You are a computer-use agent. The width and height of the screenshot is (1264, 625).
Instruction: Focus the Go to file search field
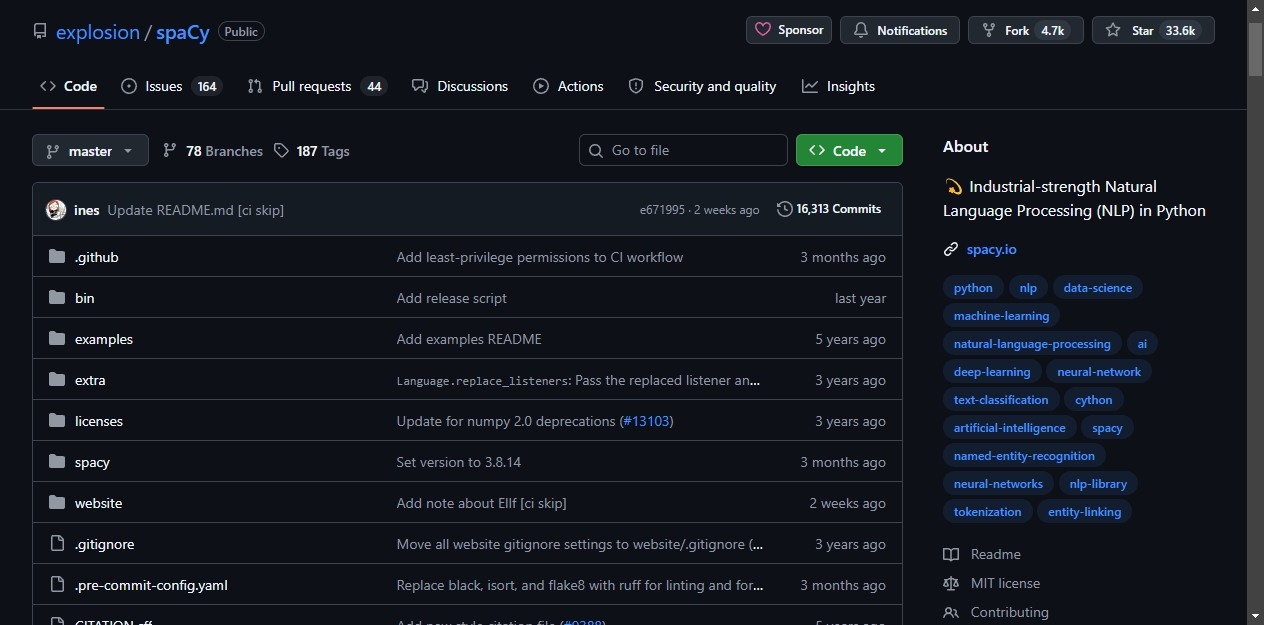pos(683,150)
